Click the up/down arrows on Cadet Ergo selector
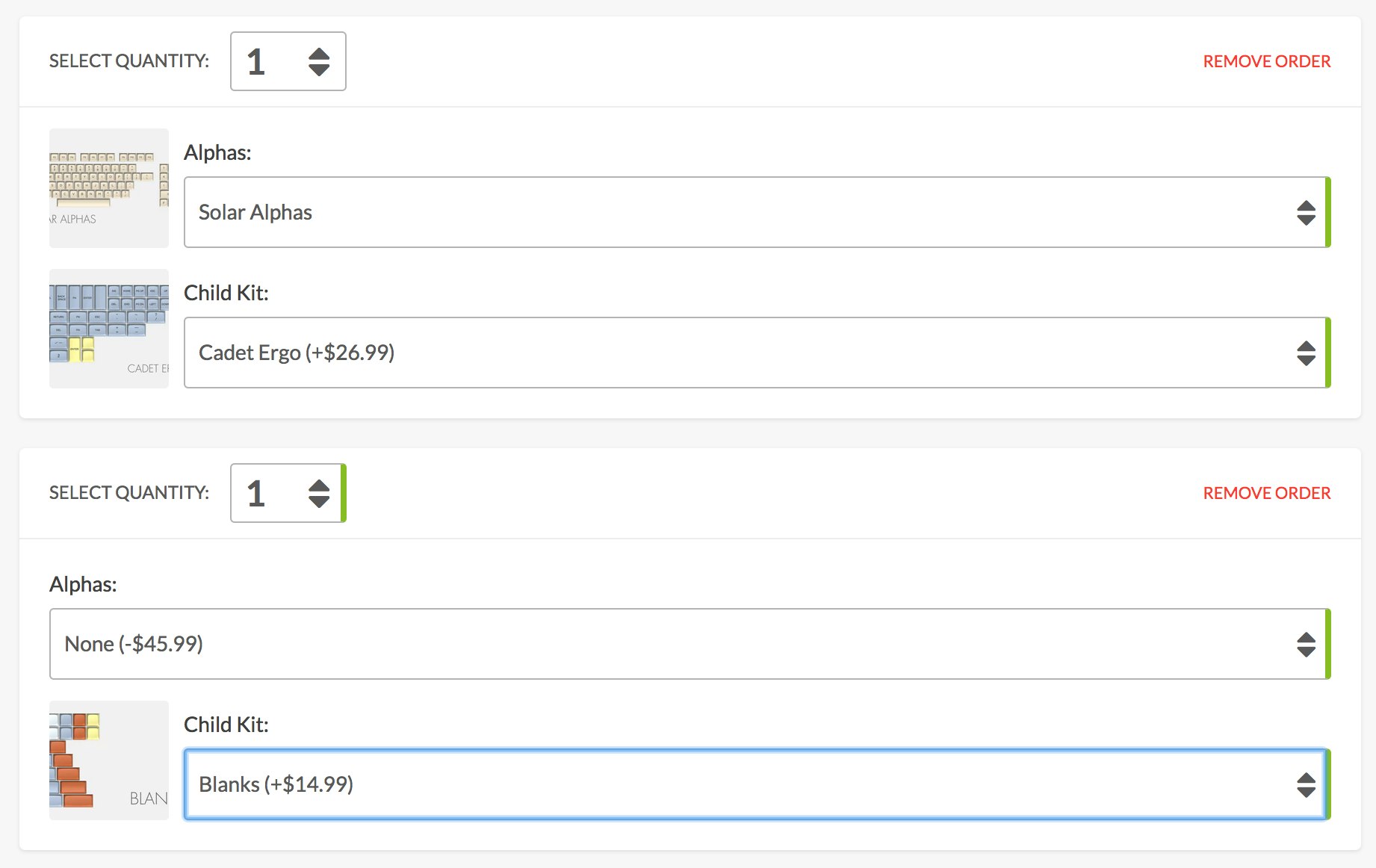This screenshot has width=1376, height=868. (x=1306, y=353)
